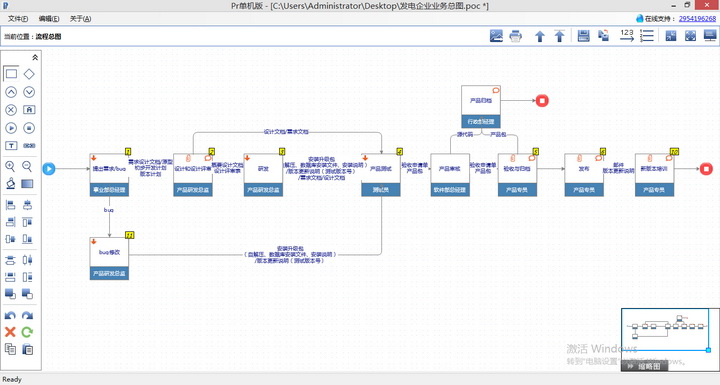720x385 pixels.
Task: Click the yellow number badge on 产品测试
Action: pos(400,152)
